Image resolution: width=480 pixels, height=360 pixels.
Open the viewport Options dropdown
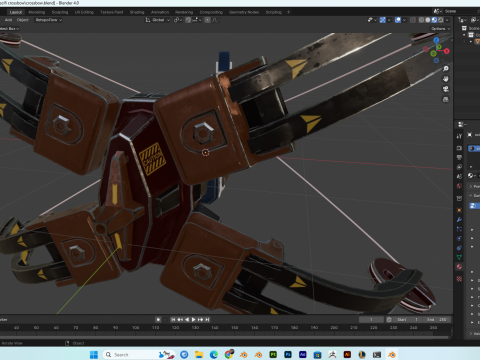[440, 29]
